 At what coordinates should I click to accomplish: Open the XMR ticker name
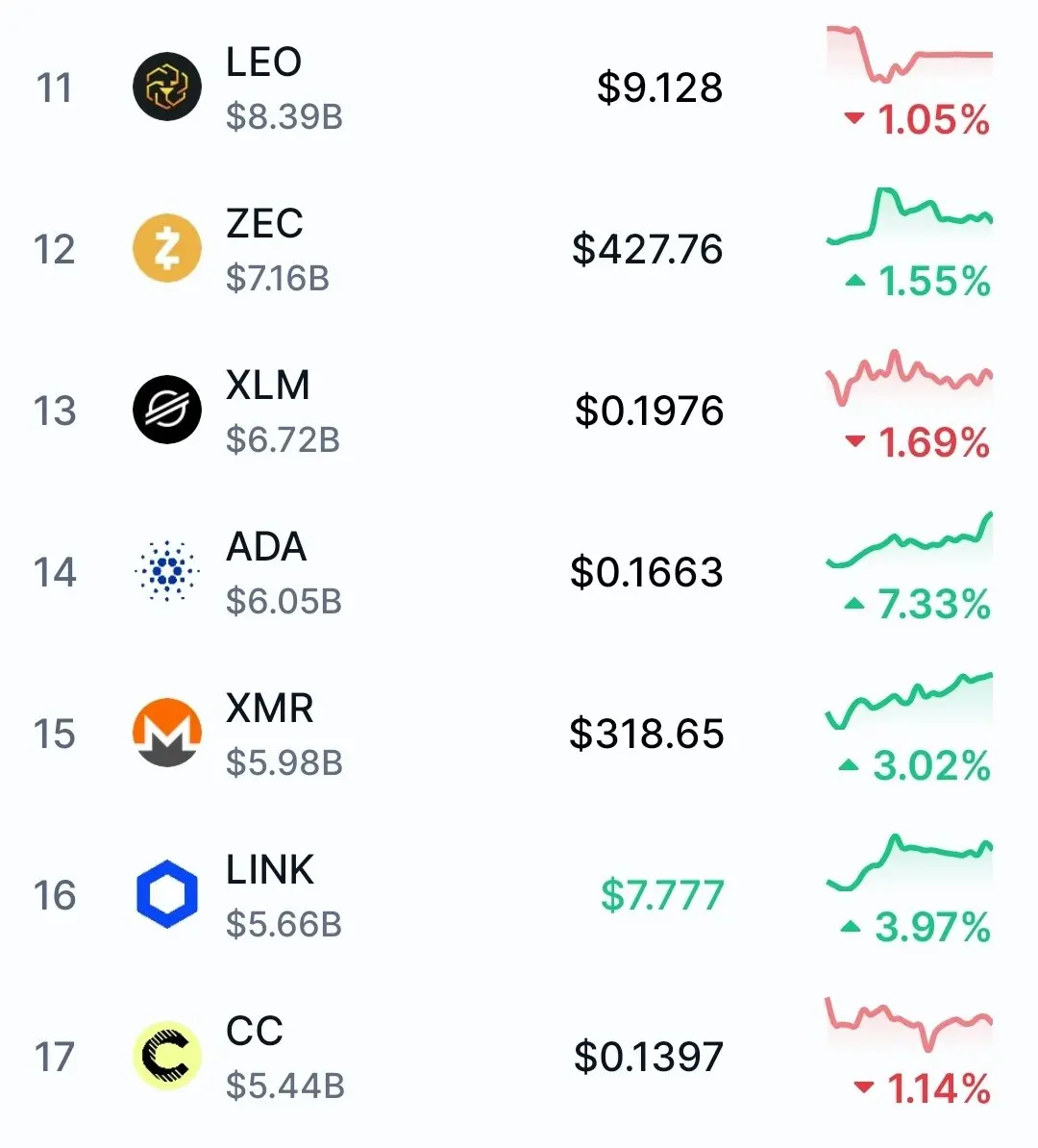click(x=269, y=708)
